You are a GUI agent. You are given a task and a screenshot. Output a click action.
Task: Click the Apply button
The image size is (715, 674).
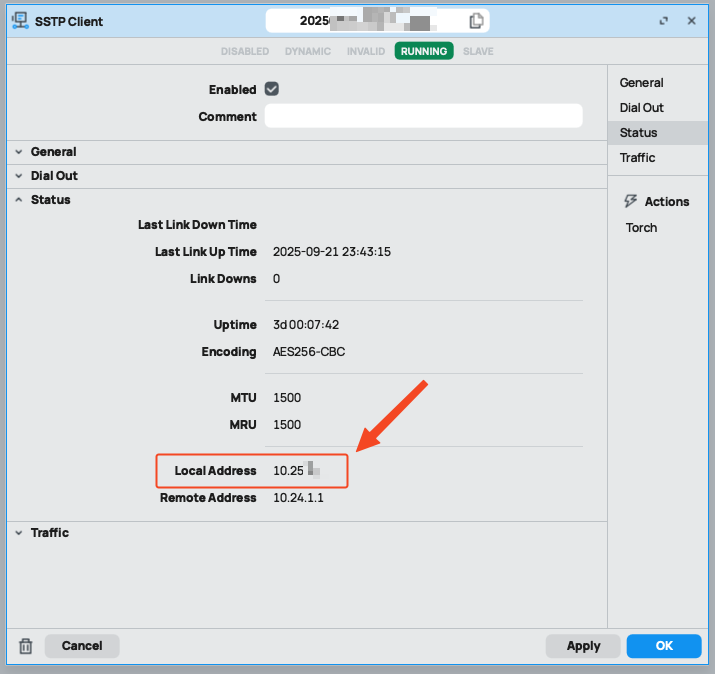pos(583,646)
